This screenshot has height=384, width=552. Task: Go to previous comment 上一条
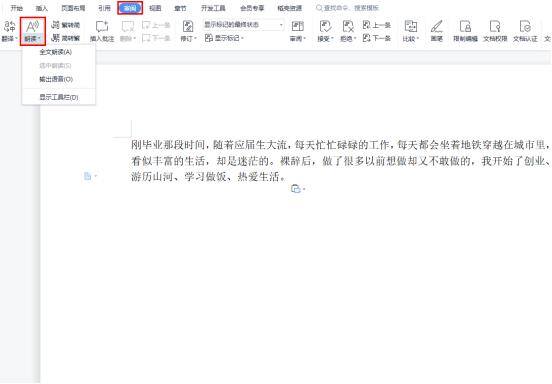[x=156, y=25]
